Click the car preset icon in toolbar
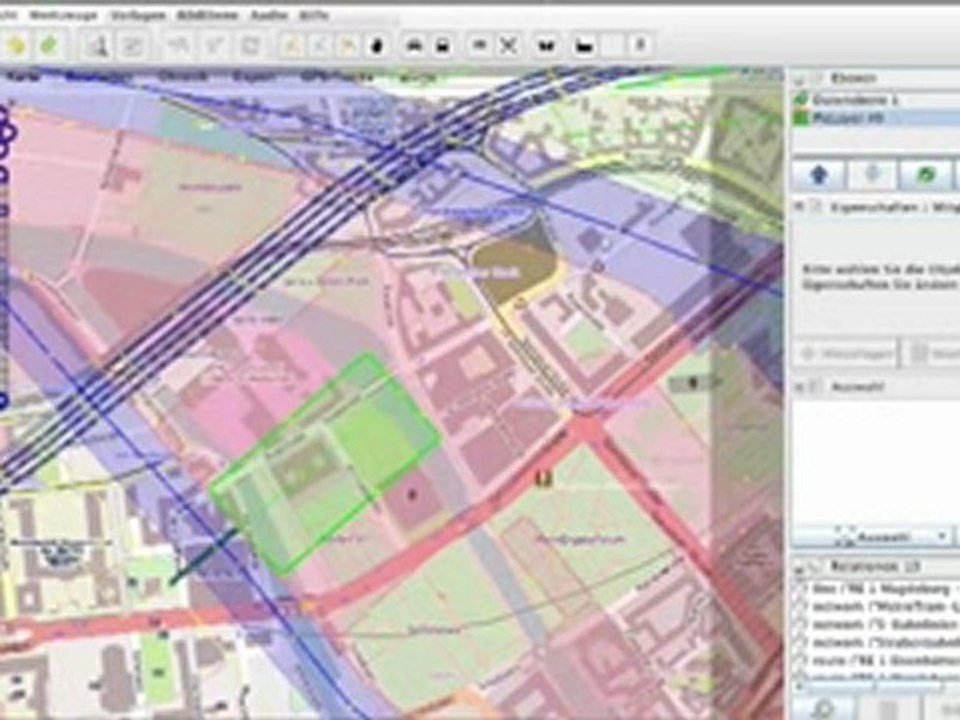The image size is (960, 720). tap(414, 45)
